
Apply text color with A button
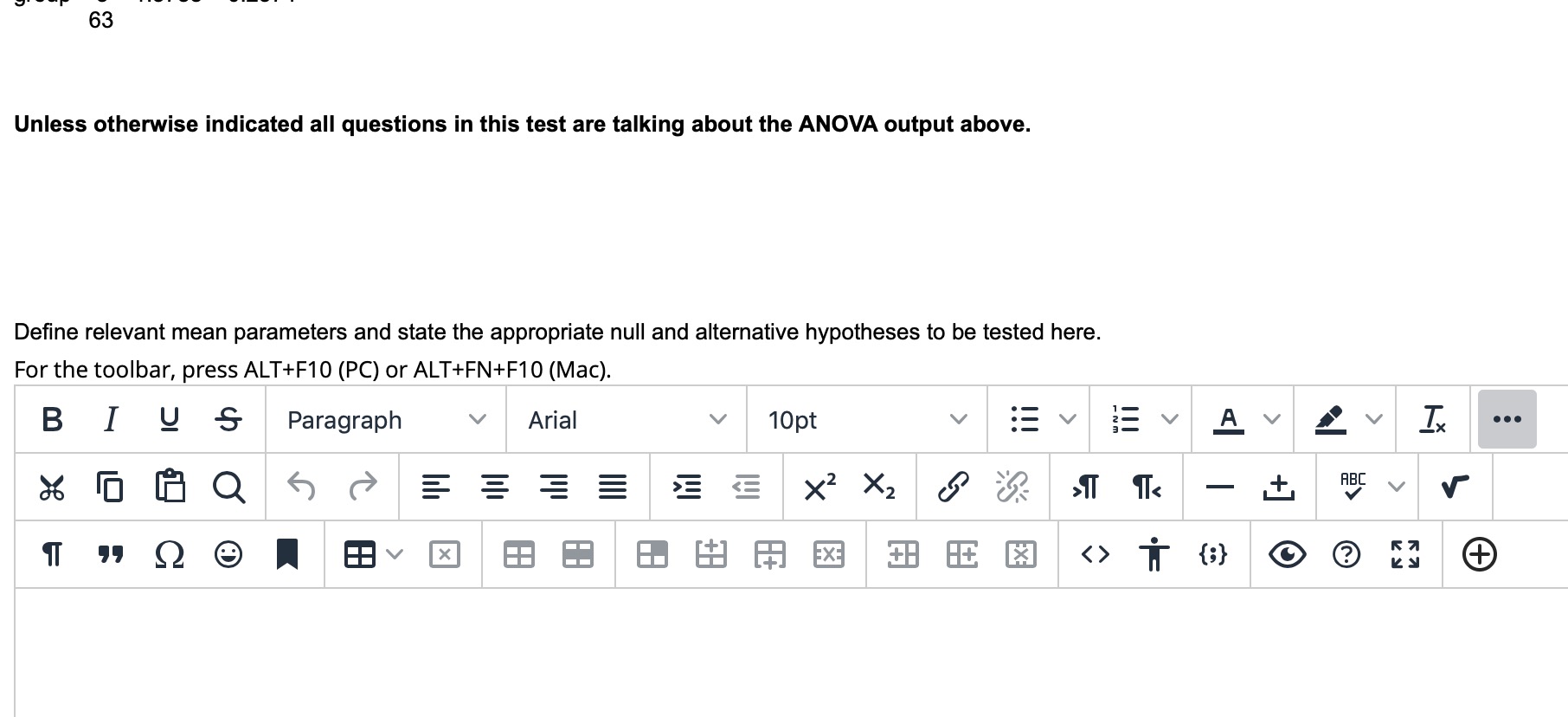coord(1228,420)
